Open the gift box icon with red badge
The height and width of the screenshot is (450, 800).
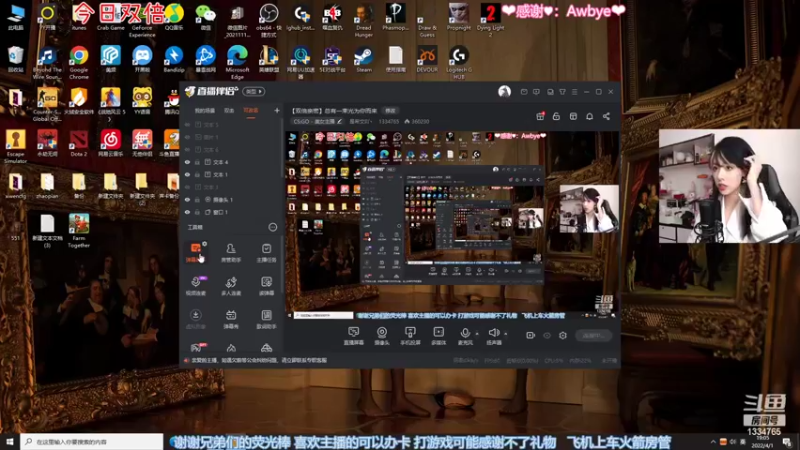[540, 116]
